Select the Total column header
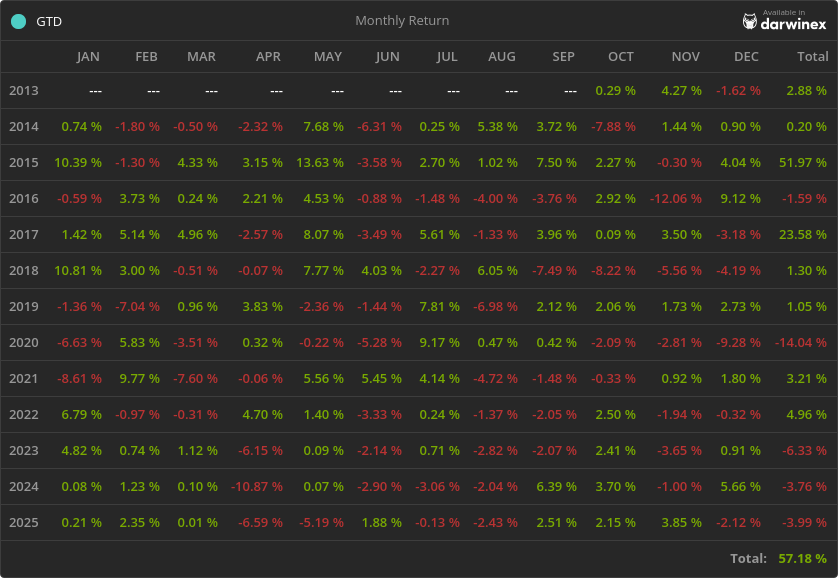 812,57
